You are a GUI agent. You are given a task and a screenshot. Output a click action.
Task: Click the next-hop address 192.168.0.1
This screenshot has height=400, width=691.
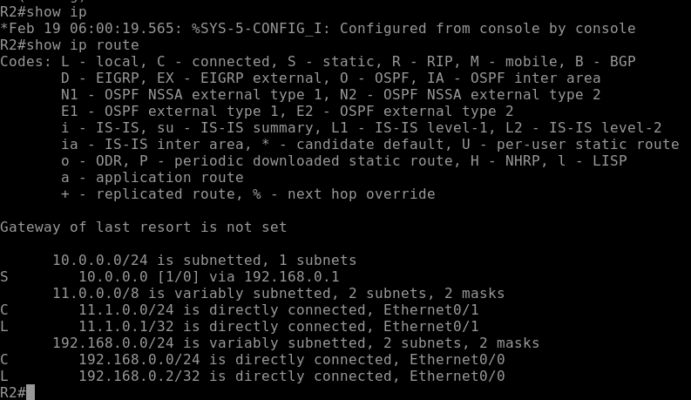tap(292, 277)
